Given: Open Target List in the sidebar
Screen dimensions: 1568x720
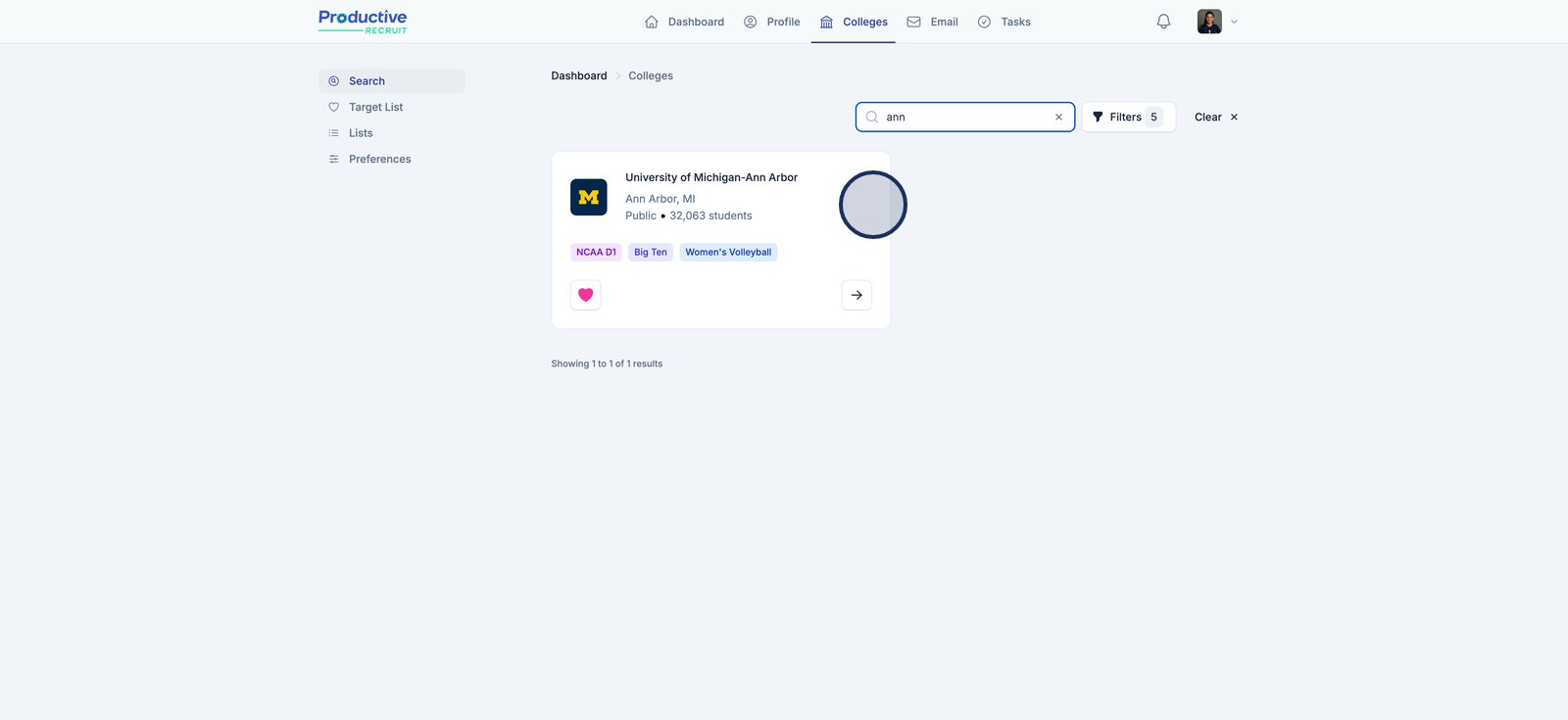Looking at the screenshot, I should point(392,107).
